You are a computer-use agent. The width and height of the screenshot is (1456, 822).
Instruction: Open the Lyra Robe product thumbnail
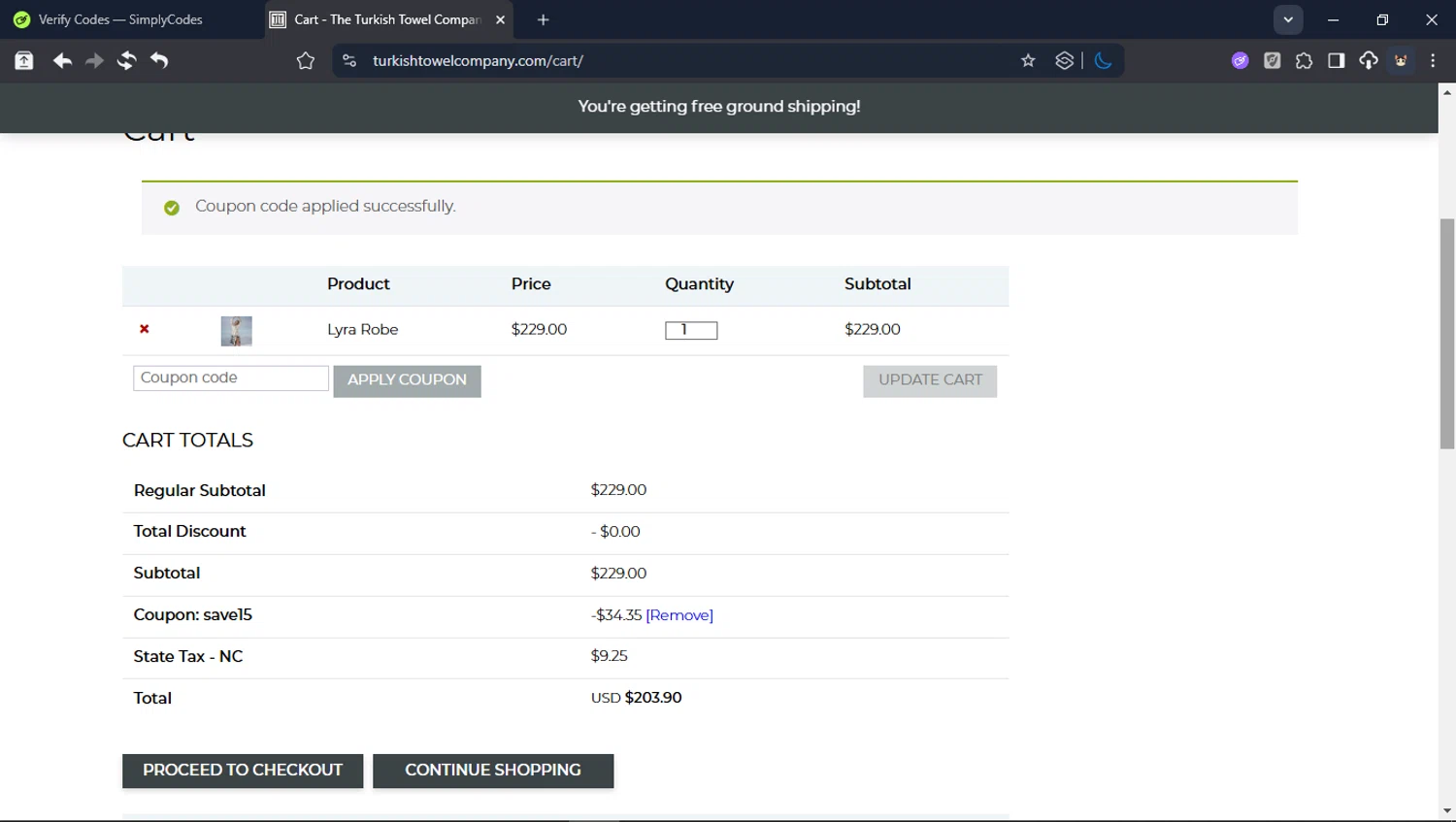coord(237,331)
